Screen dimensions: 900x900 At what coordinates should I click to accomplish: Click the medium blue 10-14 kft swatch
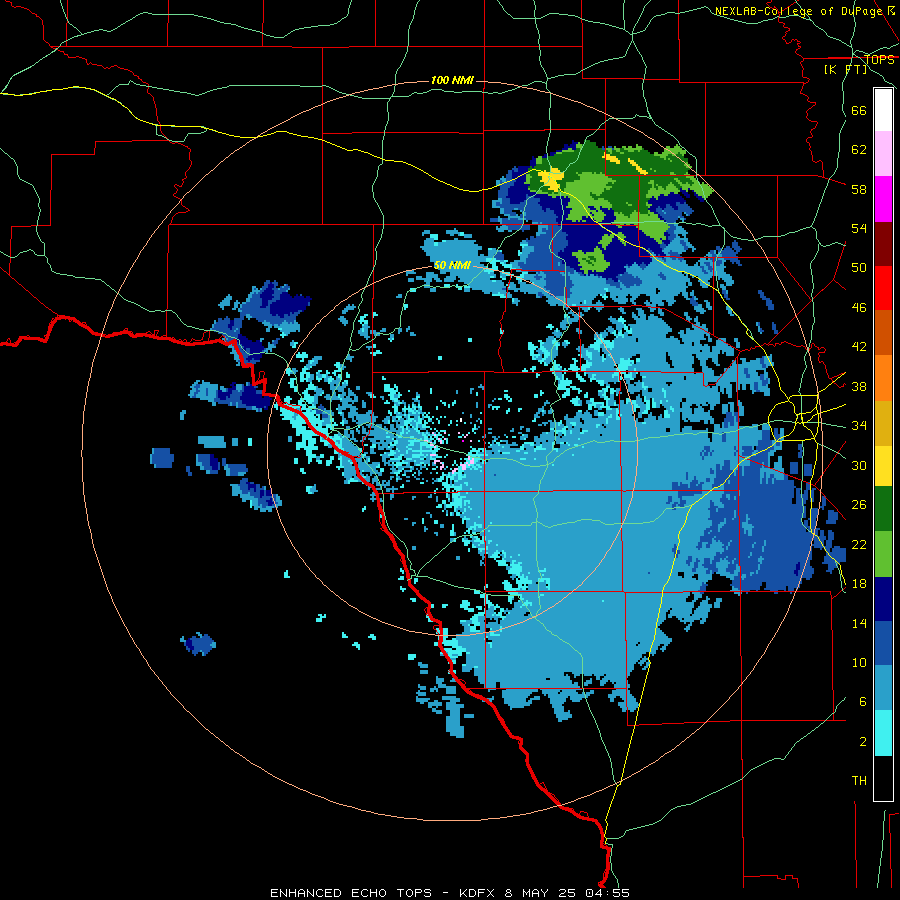tap(883, 643)
